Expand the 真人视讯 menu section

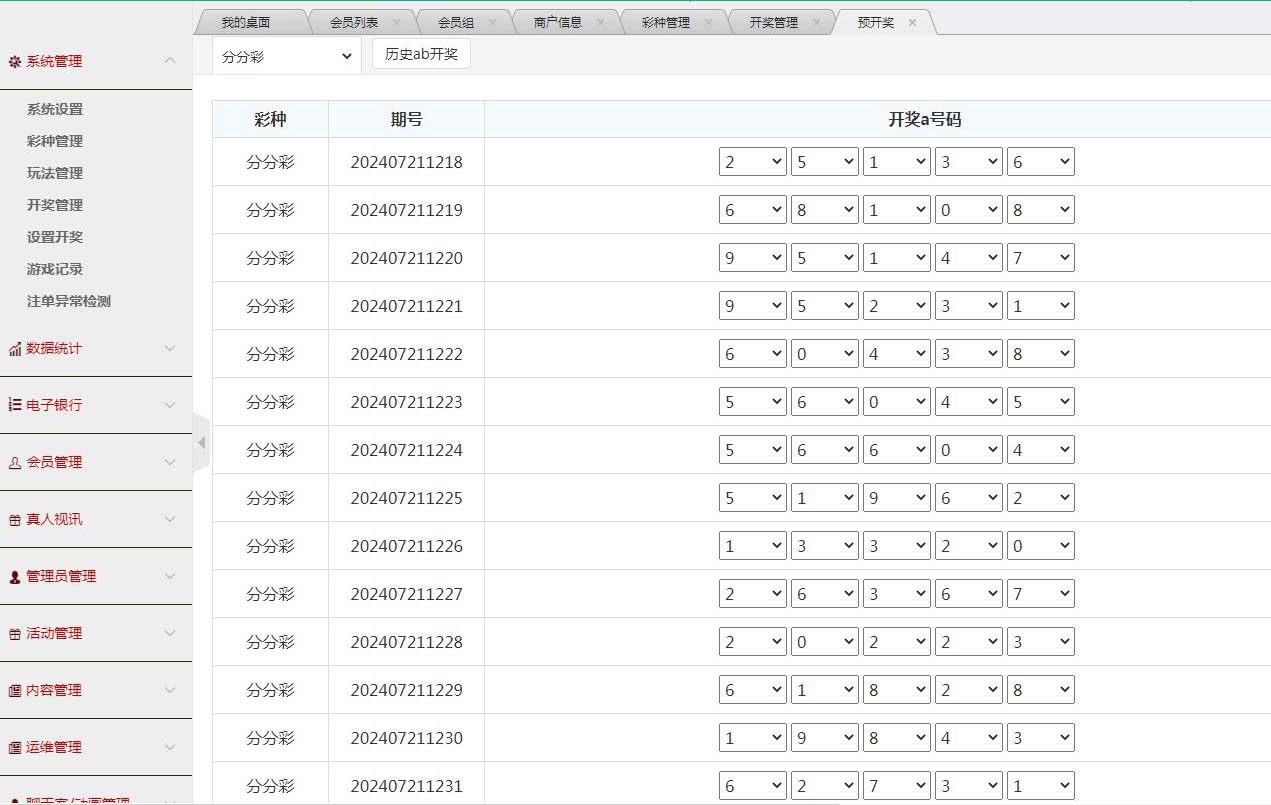pos(170,519)
